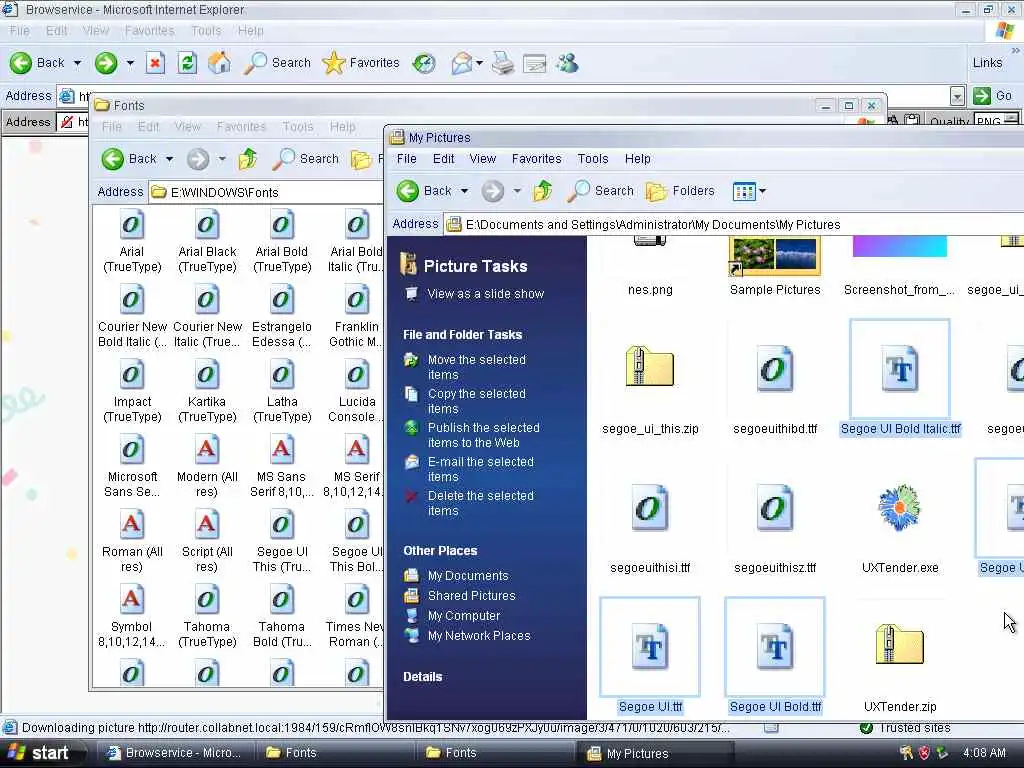The height and width of the screenshot is (768, 1024).
Task: Click the taskbar clock showing 4:08 AM
Action: (x=984, y=753)
